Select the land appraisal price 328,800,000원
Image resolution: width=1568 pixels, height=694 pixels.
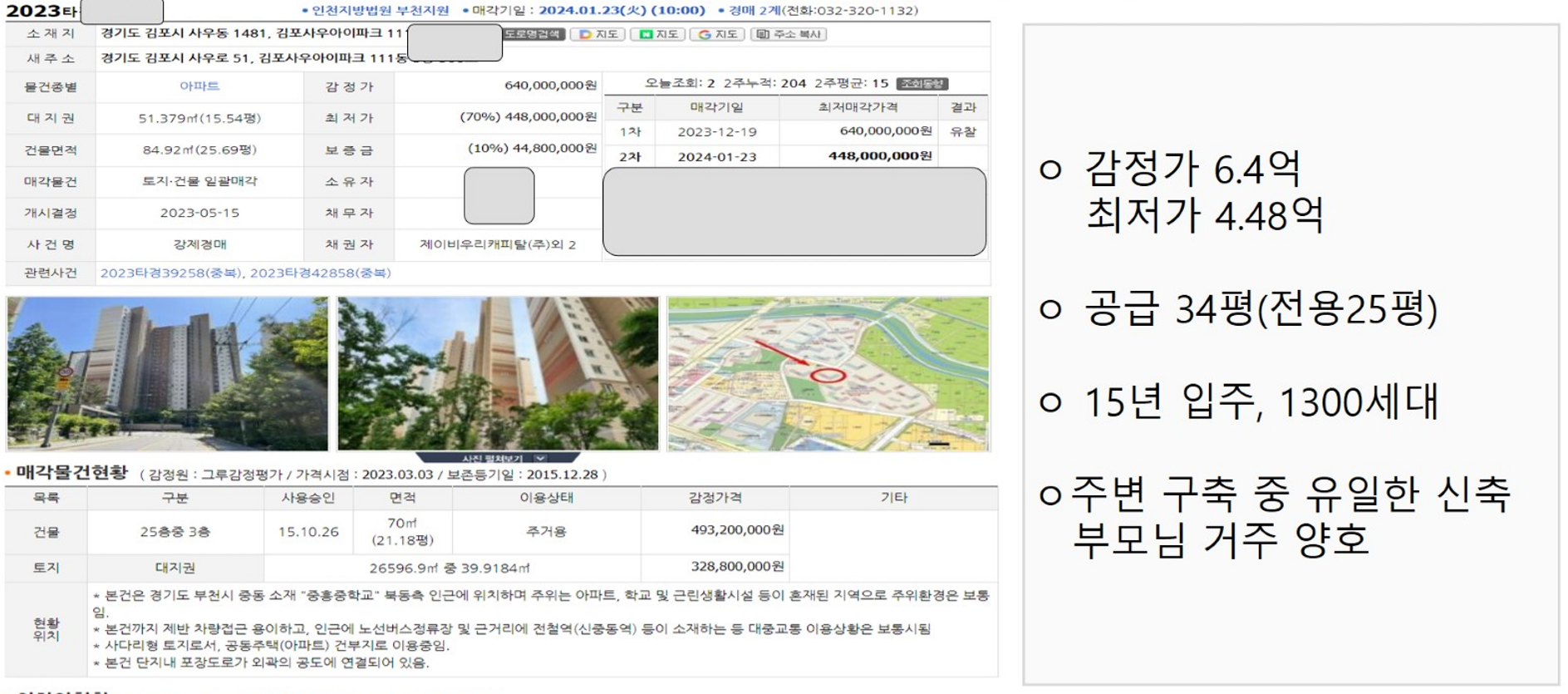[738, 566]
